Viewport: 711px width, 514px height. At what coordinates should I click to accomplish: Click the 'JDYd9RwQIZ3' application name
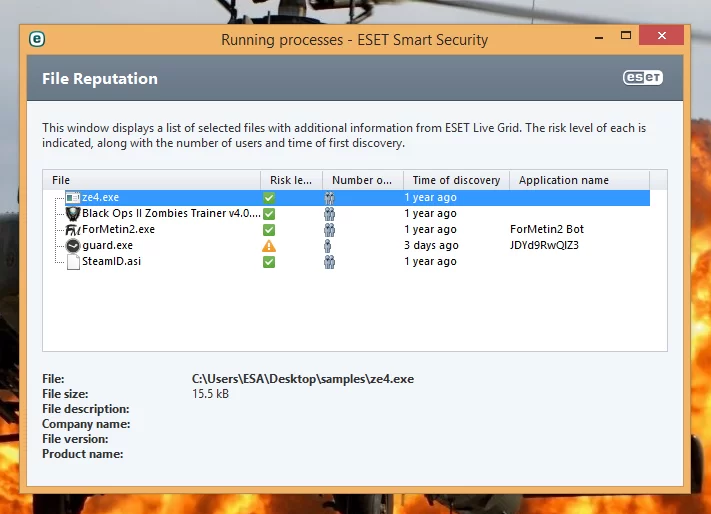[x=544, y=245]
